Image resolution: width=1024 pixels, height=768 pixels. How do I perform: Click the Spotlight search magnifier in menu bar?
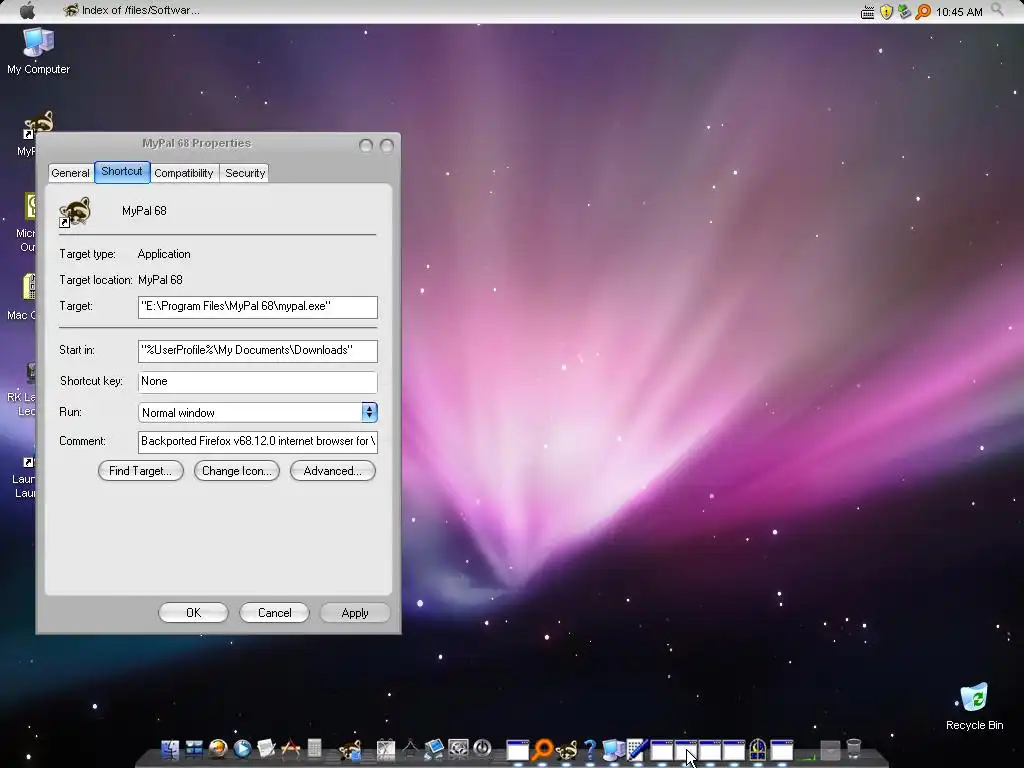pos(997,10)
